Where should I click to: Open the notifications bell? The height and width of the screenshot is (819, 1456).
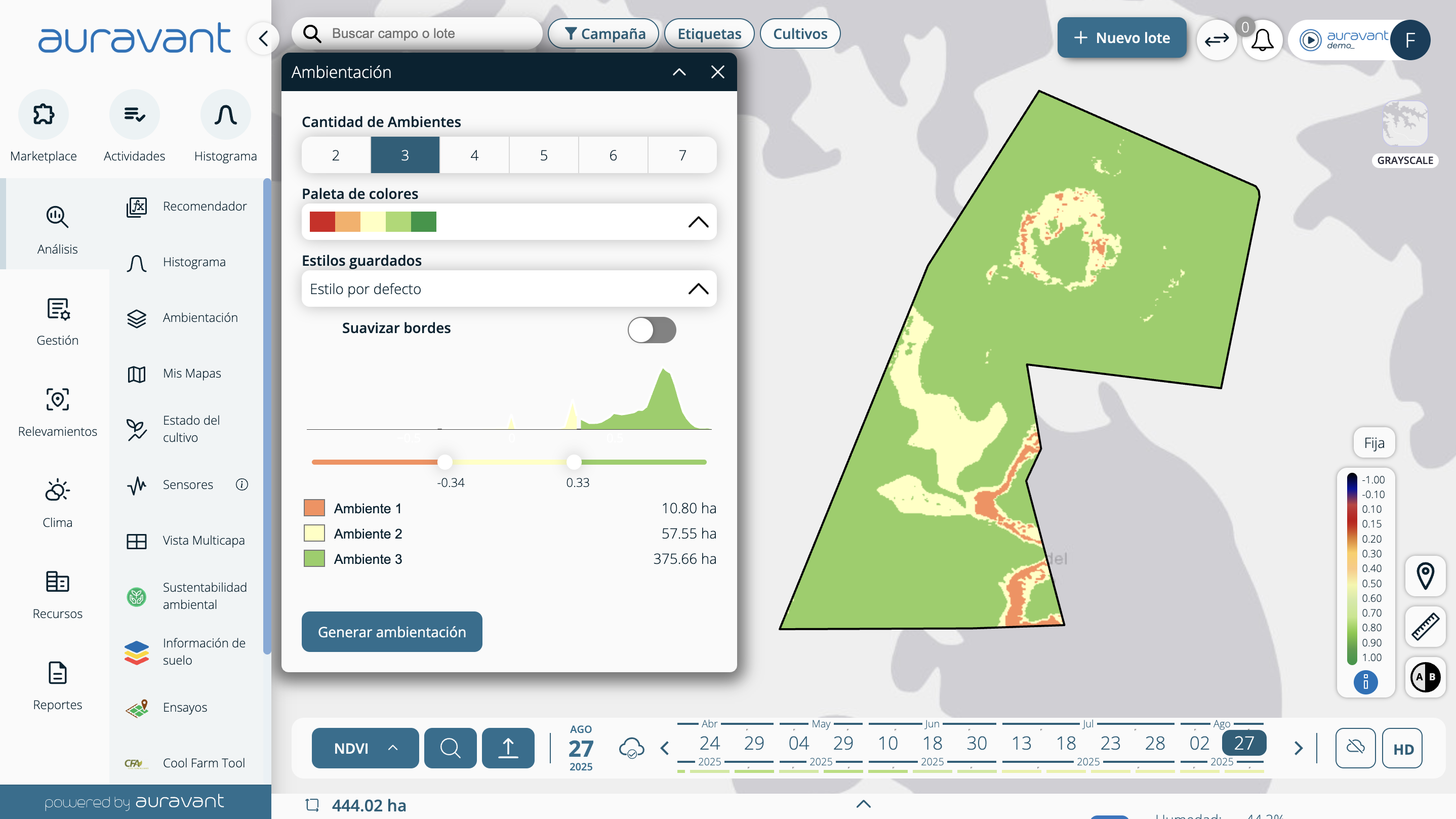[x=1262, y=39]
